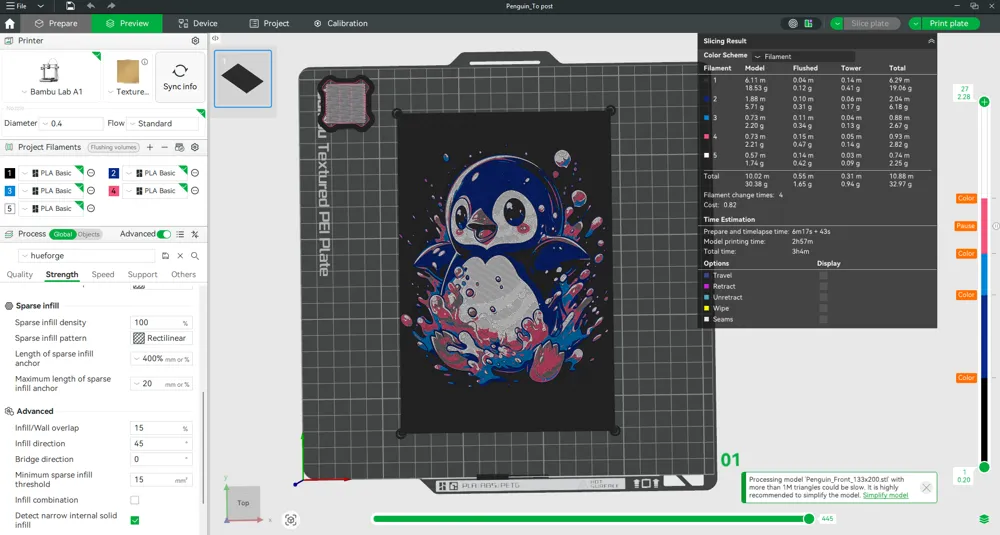Image resolution: width=1000 pixels, height=535 pixels.
Task: Click the compare presets icon
Action: click(x=195, y=234)
